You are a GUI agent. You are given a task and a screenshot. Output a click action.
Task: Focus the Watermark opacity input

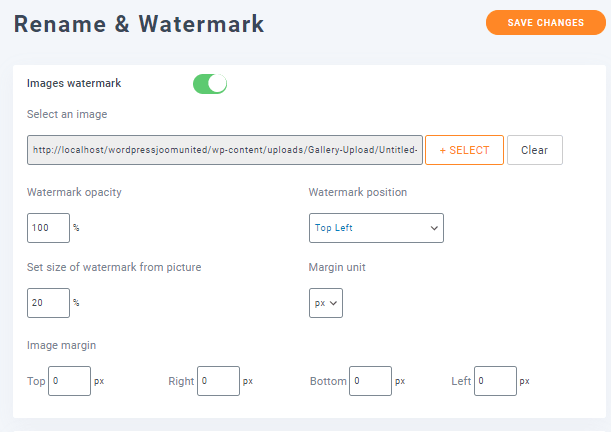pyautogui.click(x=48, y=228)
